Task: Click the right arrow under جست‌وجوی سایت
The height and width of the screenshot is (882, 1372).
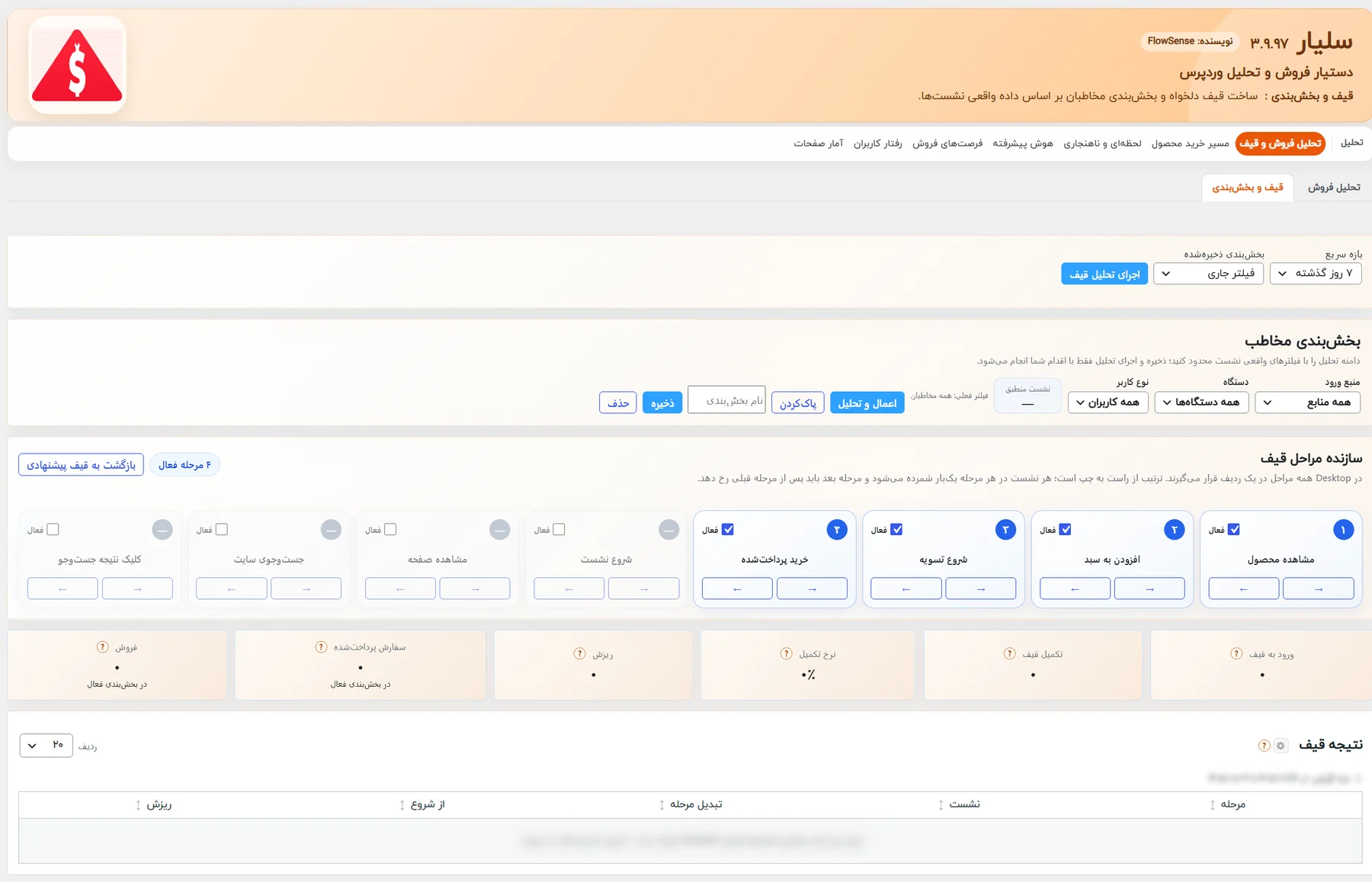Action: [306, 589]
